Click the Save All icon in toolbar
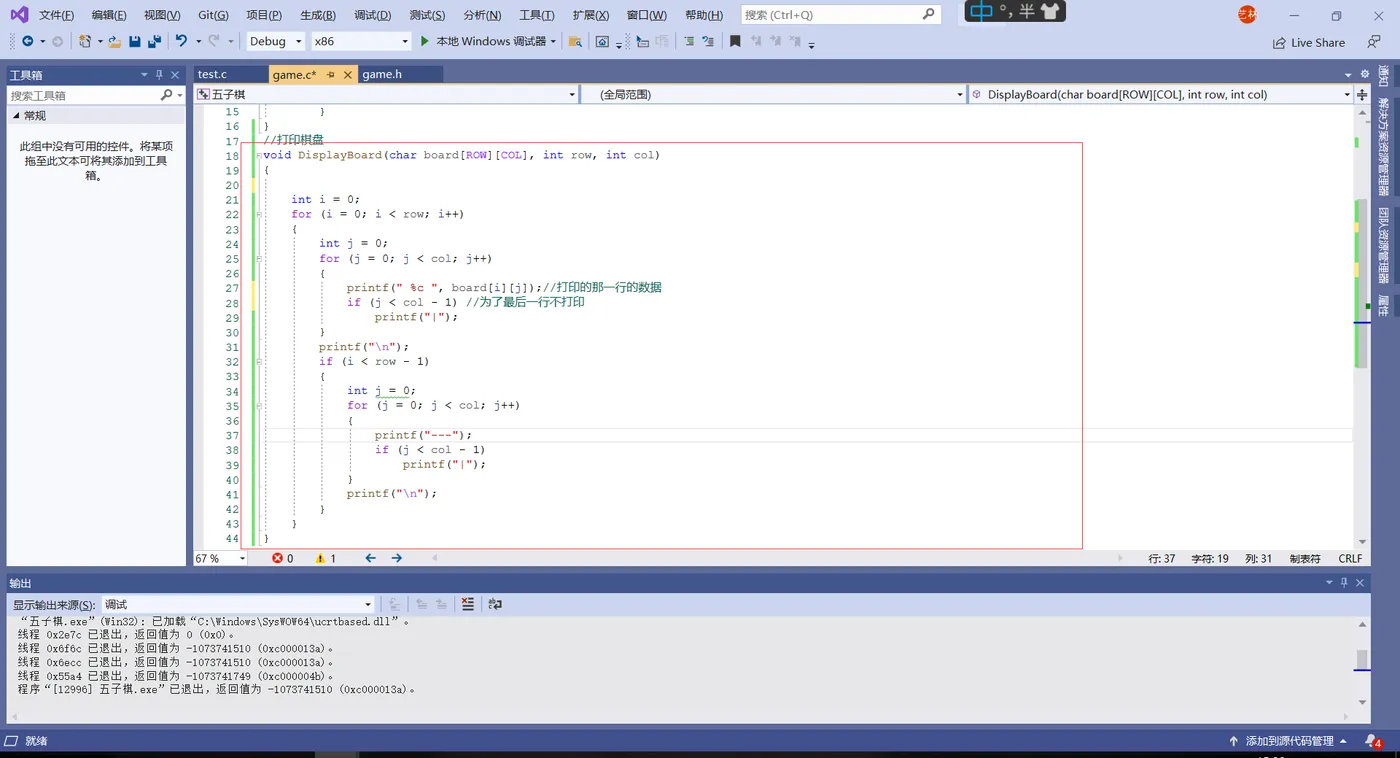Viewport: 1400px width, 758px height. pos(154,42)
